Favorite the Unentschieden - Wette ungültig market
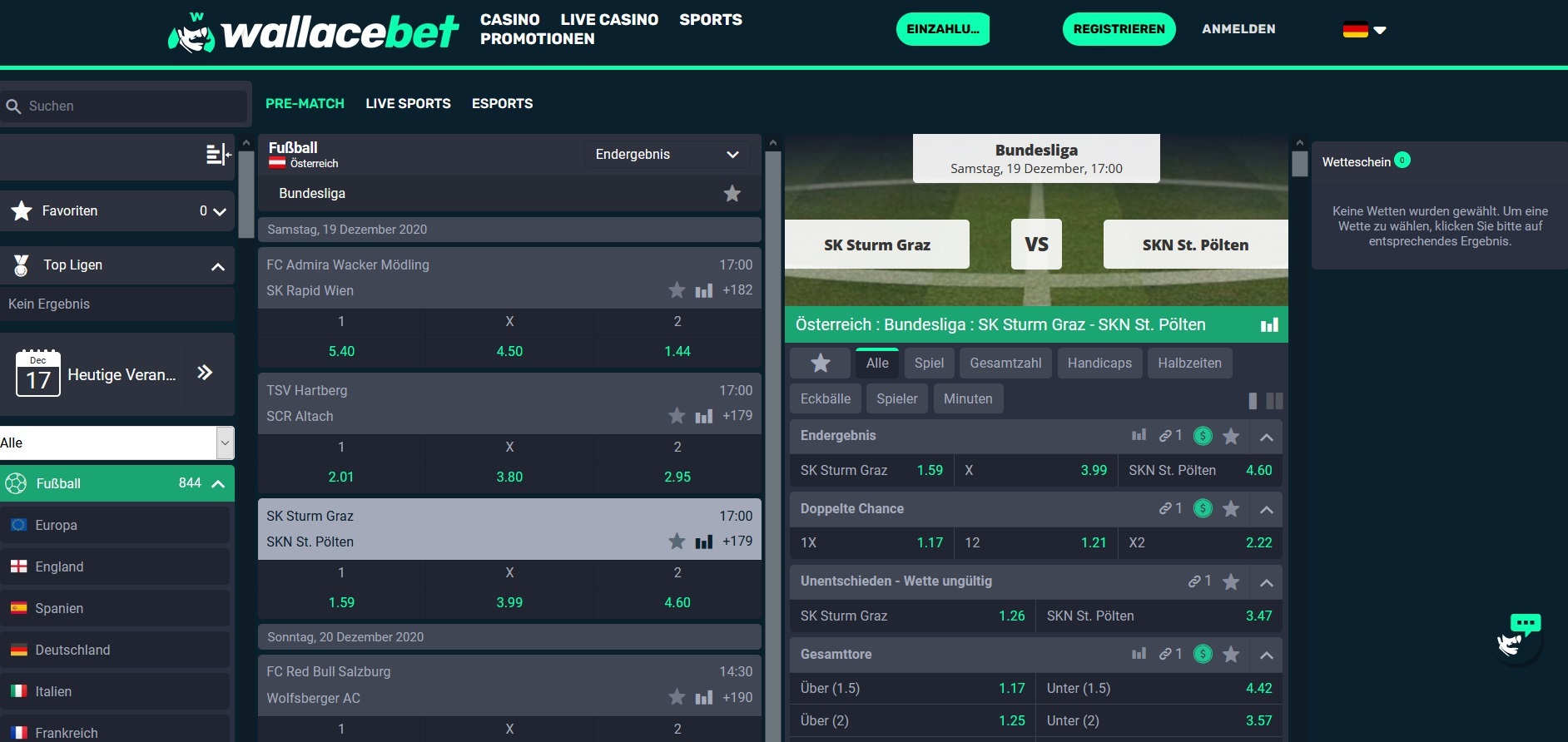Viewport: 1568px width, 742px height. (x=1231, y=582)
